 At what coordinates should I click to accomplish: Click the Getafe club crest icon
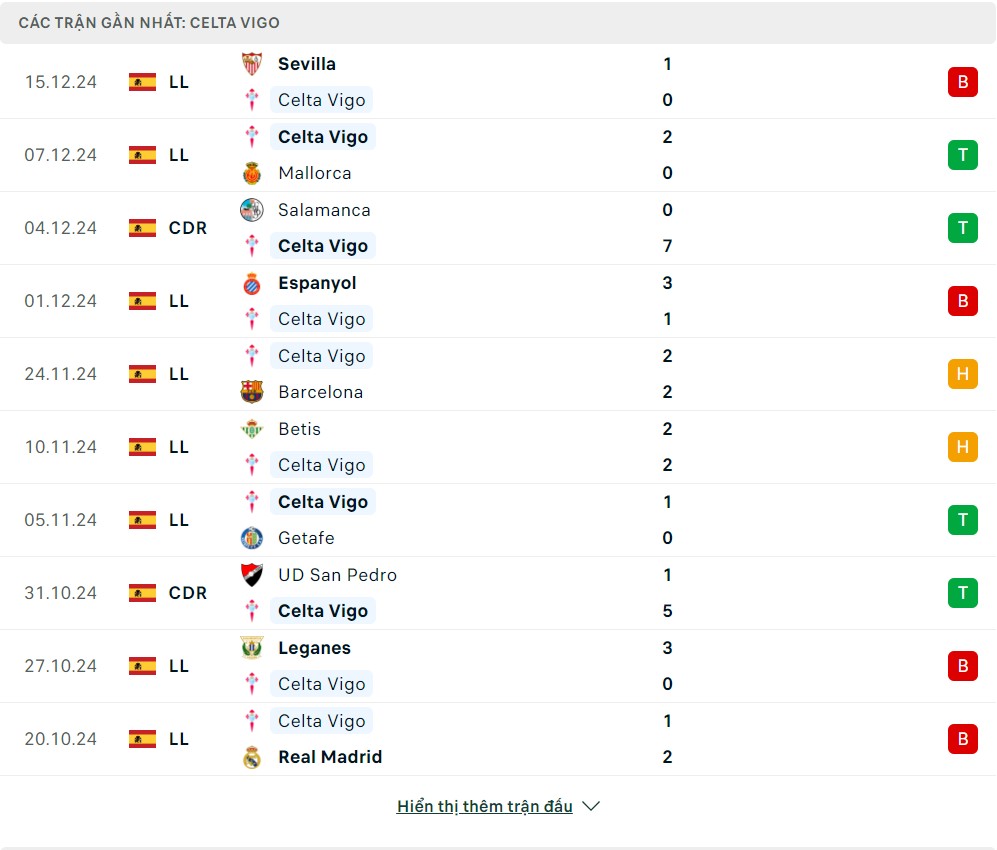click(252, 538)
